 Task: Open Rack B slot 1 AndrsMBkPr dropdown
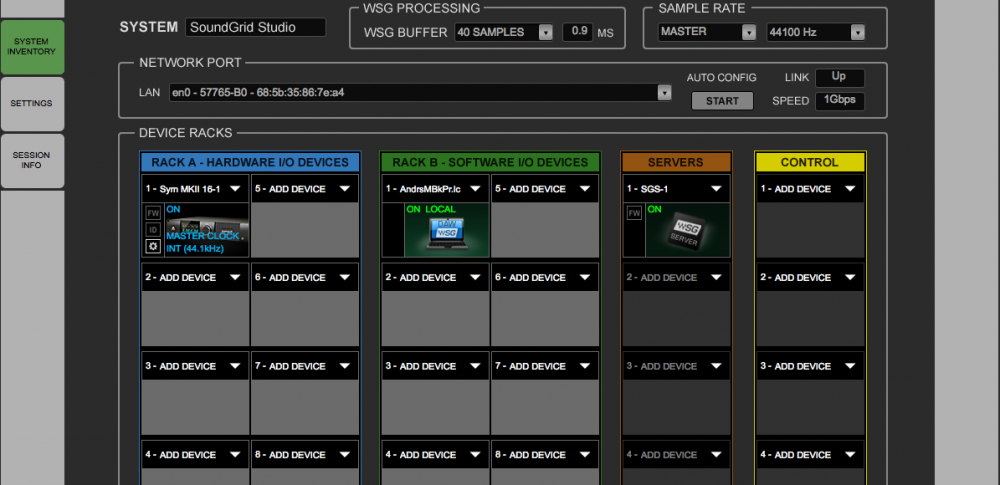(x=436, y=189)
